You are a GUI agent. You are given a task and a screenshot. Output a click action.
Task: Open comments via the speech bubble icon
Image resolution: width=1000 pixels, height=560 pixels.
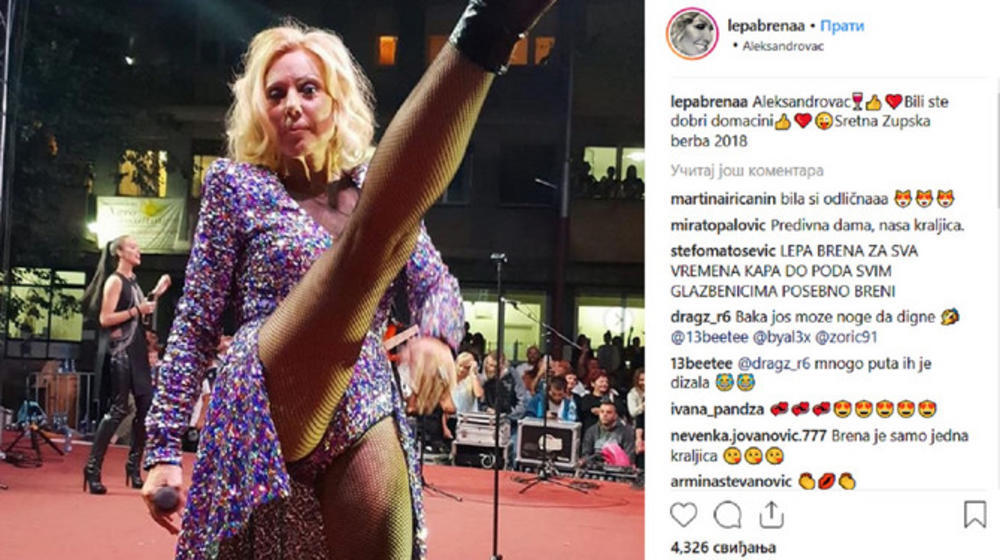coord(727,515)
